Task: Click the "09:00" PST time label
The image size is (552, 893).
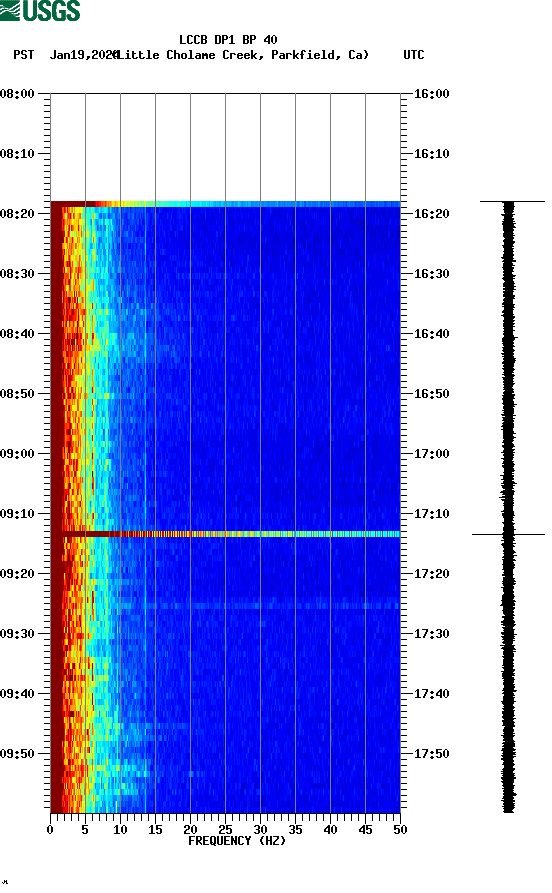Action: (x=18, y=454)
